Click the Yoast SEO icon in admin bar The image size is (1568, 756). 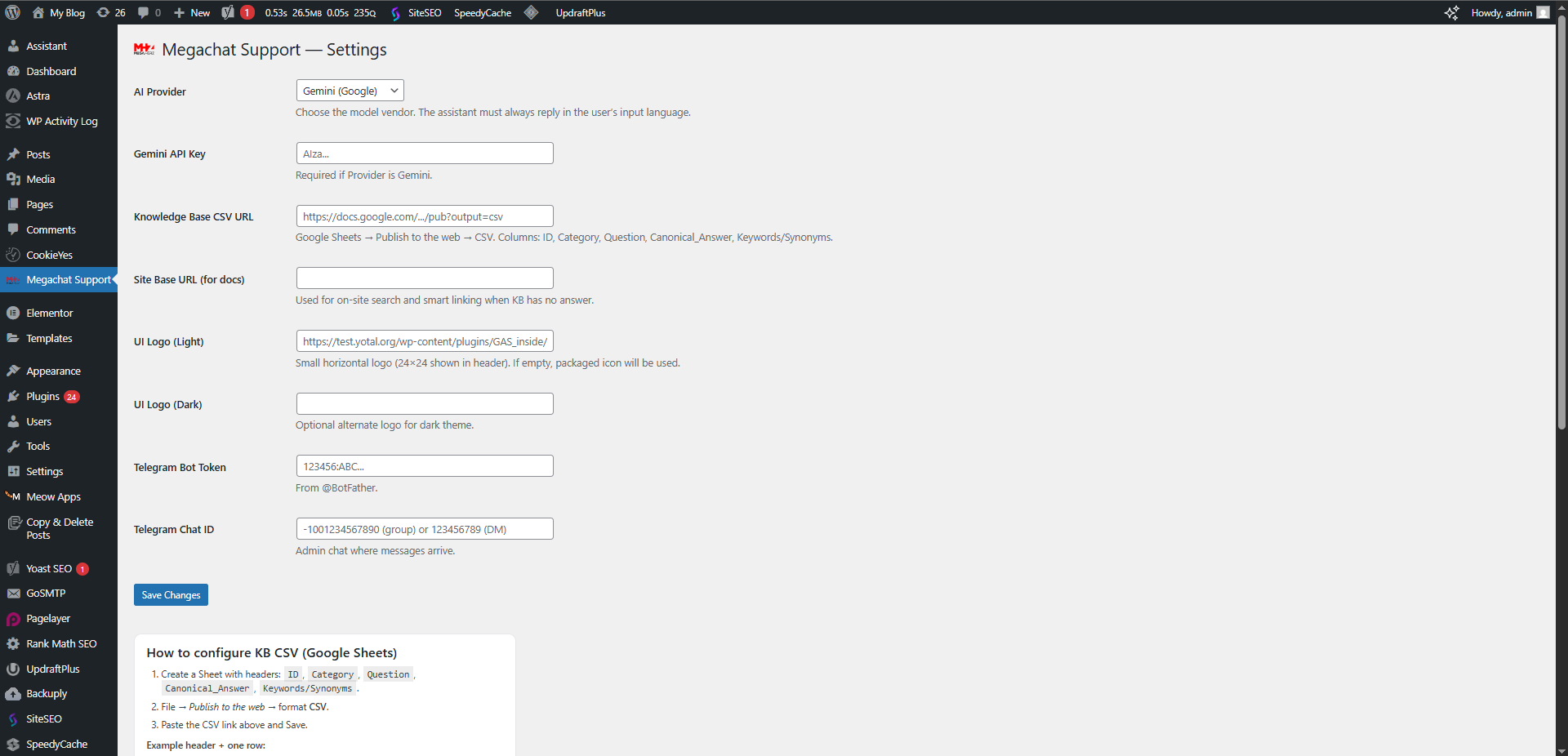pos(228,12)
